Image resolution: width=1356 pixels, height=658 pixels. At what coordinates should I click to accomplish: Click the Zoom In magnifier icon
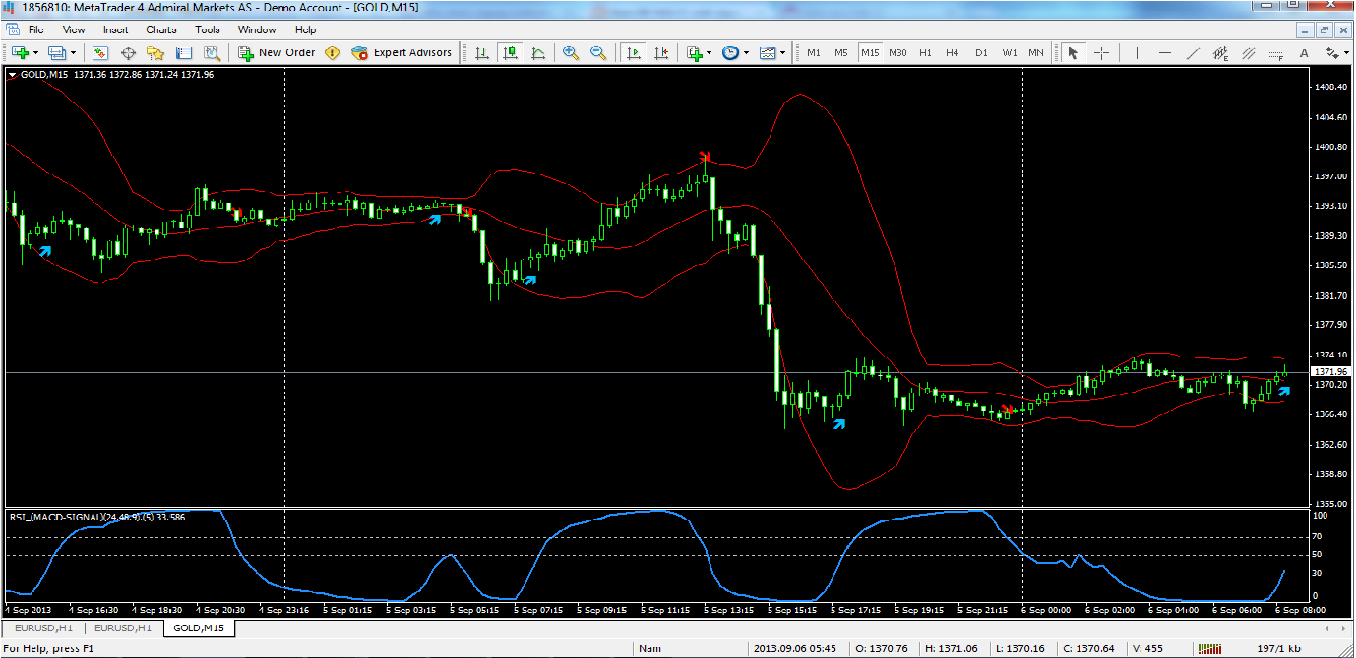pos(571,52)
